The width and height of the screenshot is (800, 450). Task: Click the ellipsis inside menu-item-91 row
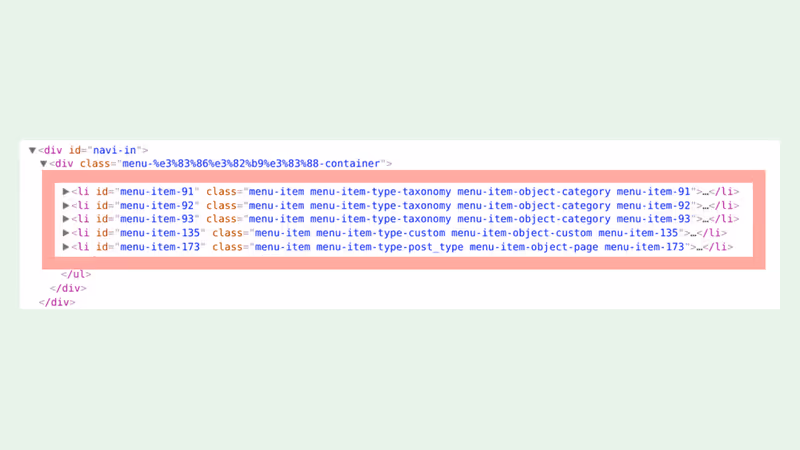click(706, 193)
